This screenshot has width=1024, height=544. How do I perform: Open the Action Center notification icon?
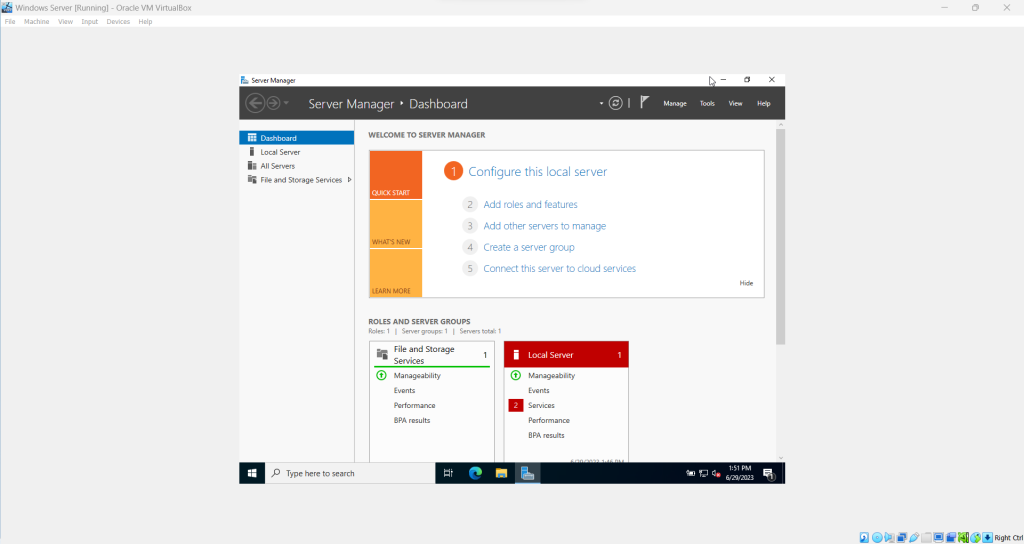(x=769, y=473)
